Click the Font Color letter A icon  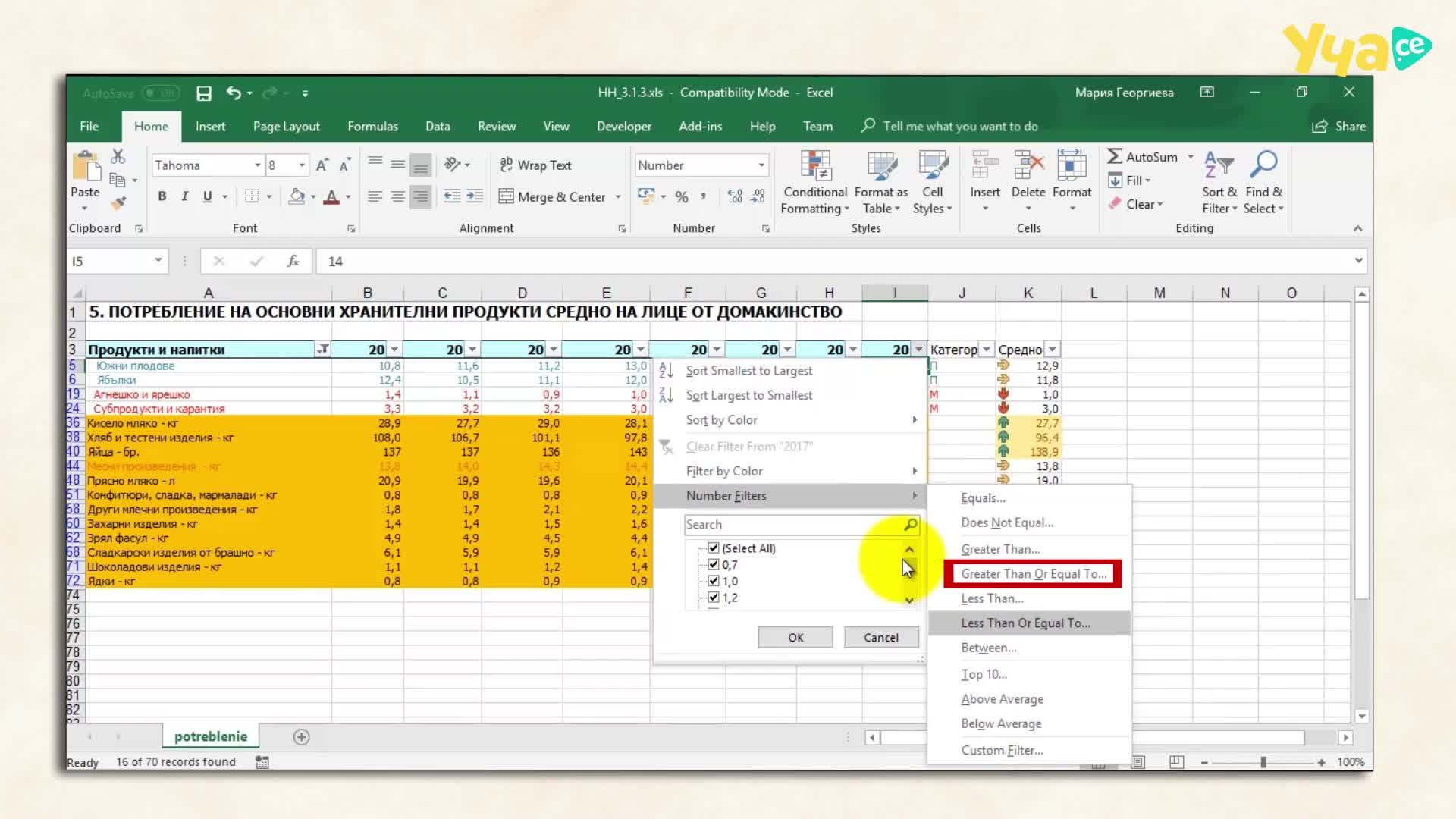pos(331,196)
